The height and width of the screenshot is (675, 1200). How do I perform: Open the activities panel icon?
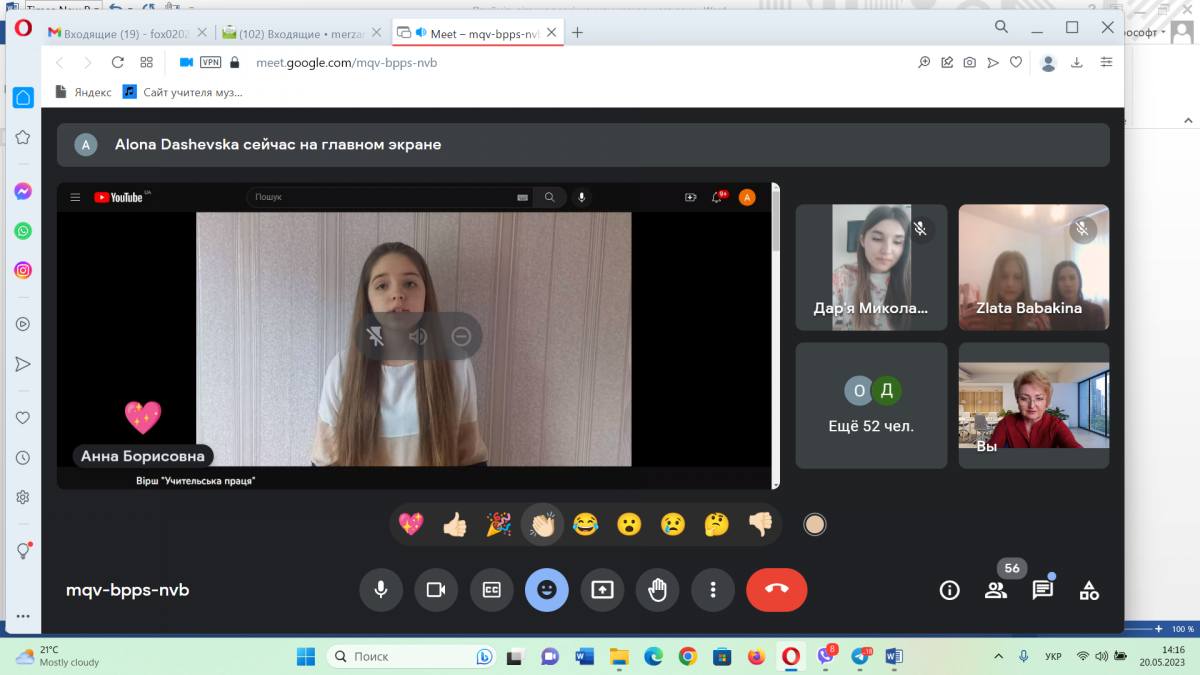point(1089,590)
